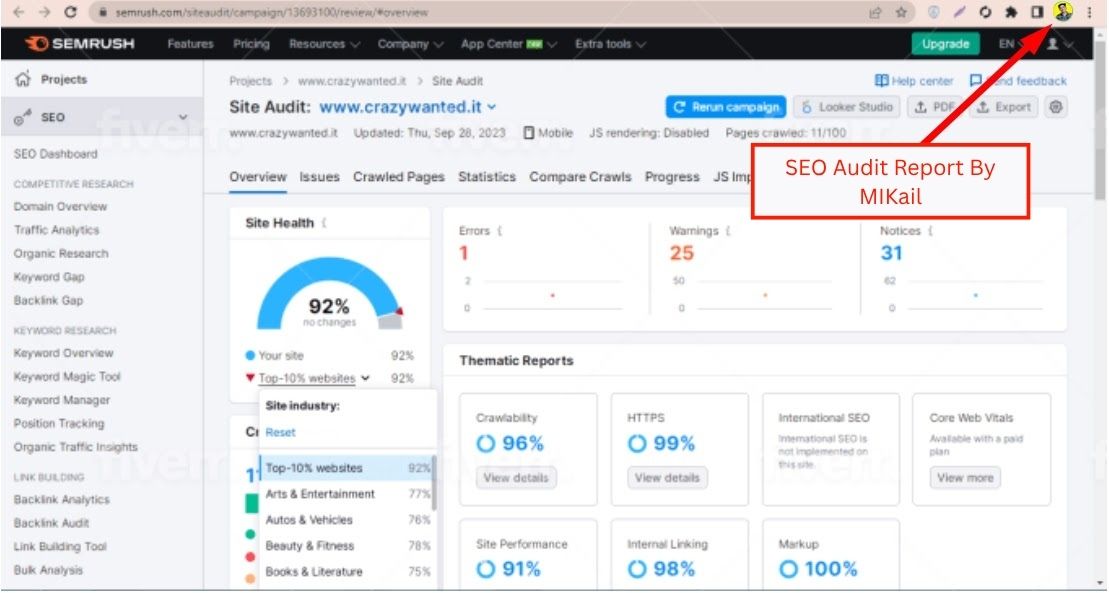This screenshot has height=593, width=1109.
Task: Click the Projects home icon in sidebar
Action: tap(23, 80)
